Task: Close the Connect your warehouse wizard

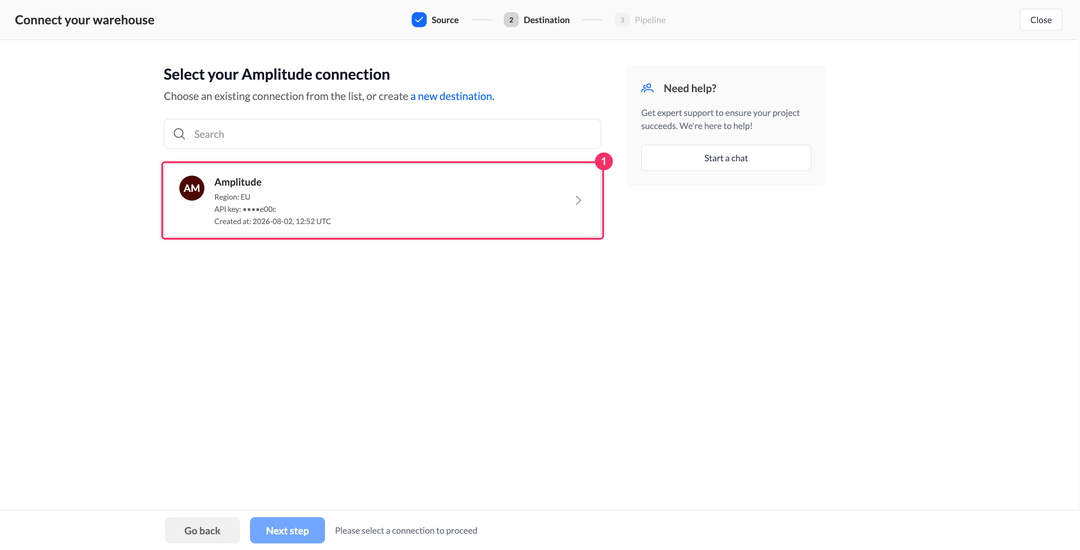Action: click(x=1041, y=20)
